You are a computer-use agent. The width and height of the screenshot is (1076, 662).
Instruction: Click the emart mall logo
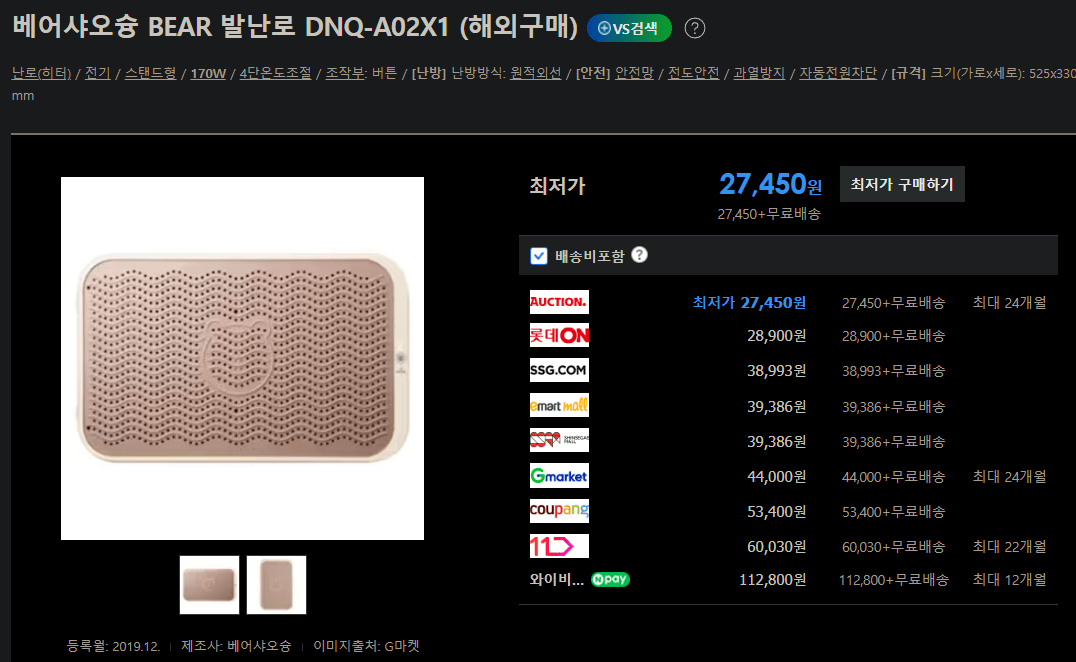(559, 405)
